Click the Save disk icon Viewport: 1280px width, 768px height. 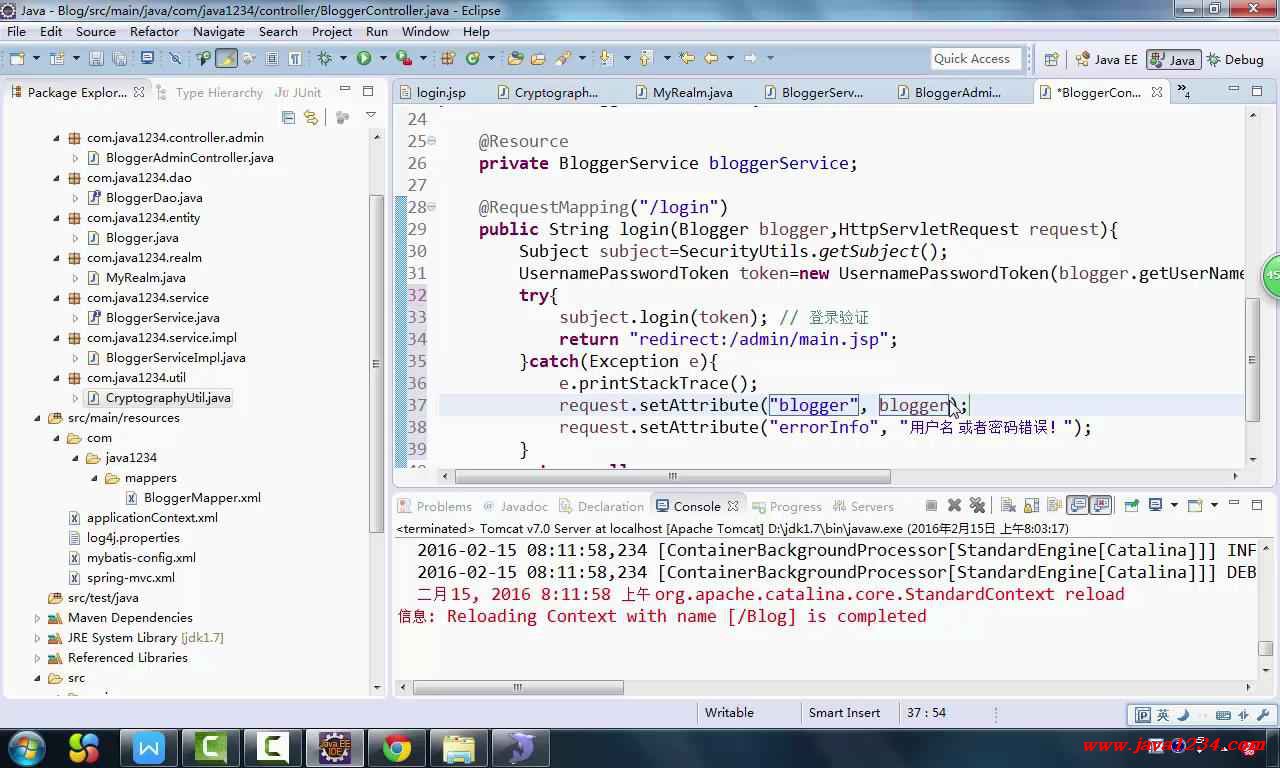(x=96, y=59)
